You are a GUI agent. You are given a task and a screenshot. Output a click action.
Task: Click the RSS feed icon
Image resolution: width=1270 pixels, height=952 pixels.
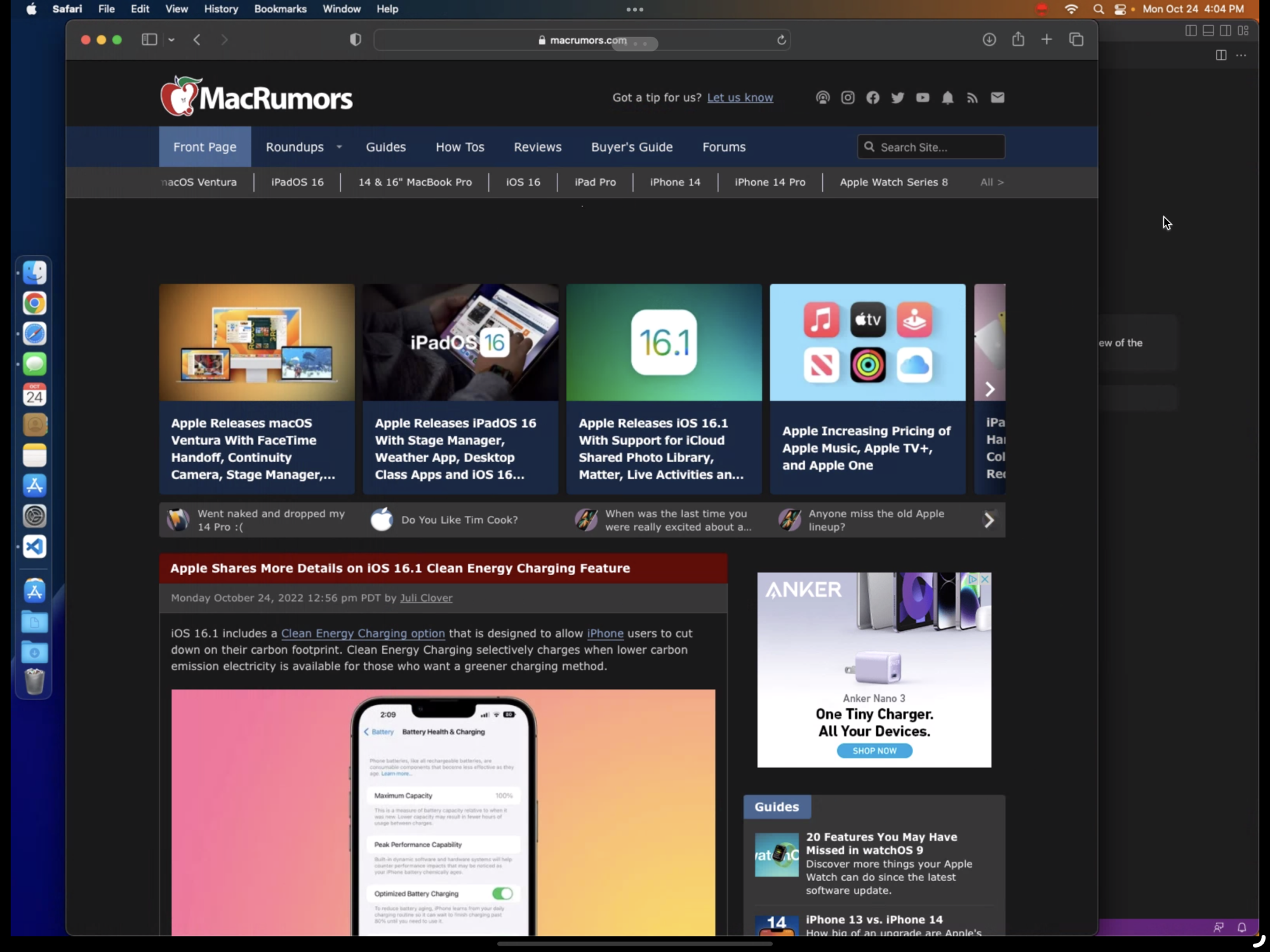pyautogui.click(x=972, y=98)
